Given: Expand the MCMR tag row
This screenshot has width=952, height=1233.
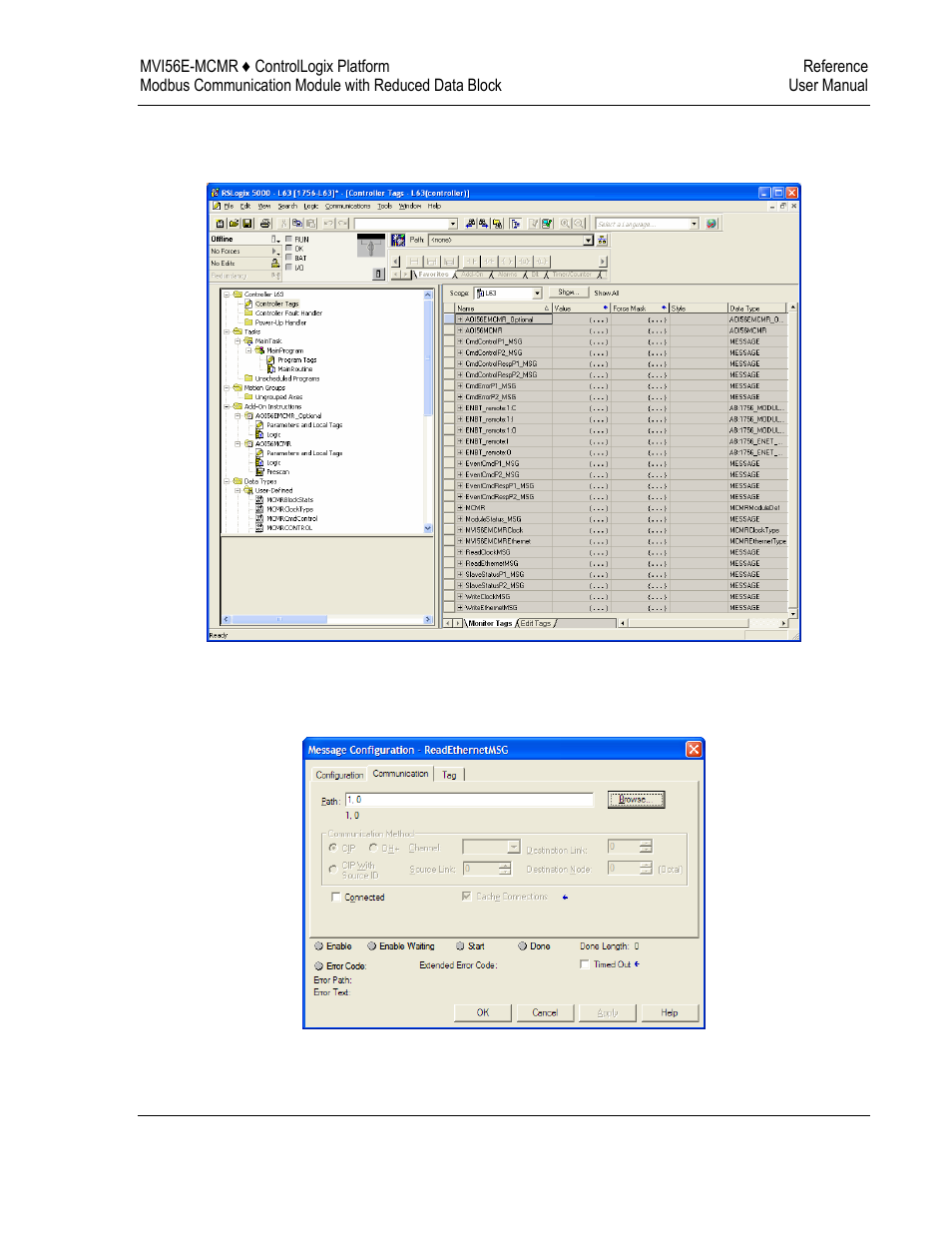Looking at the screenshot, I should click(x=460, y=508).
